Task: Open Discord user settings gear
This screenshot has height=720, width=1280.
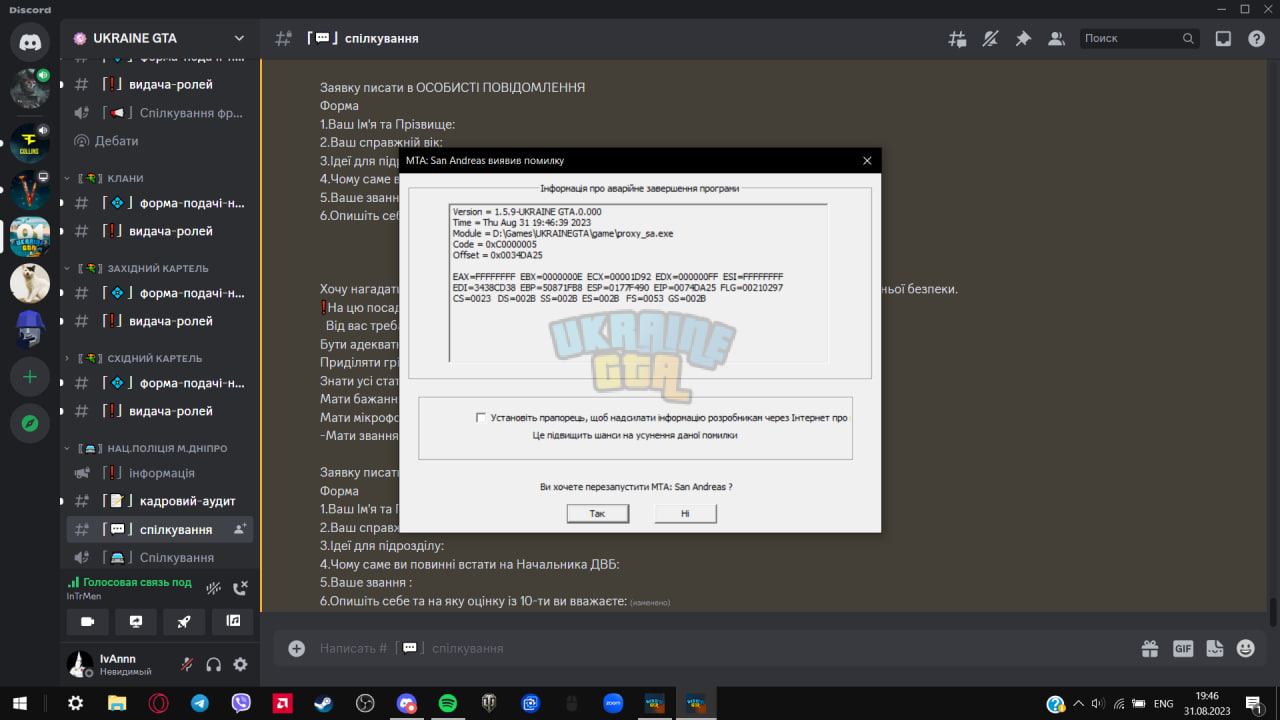Action: click(240, 664)
